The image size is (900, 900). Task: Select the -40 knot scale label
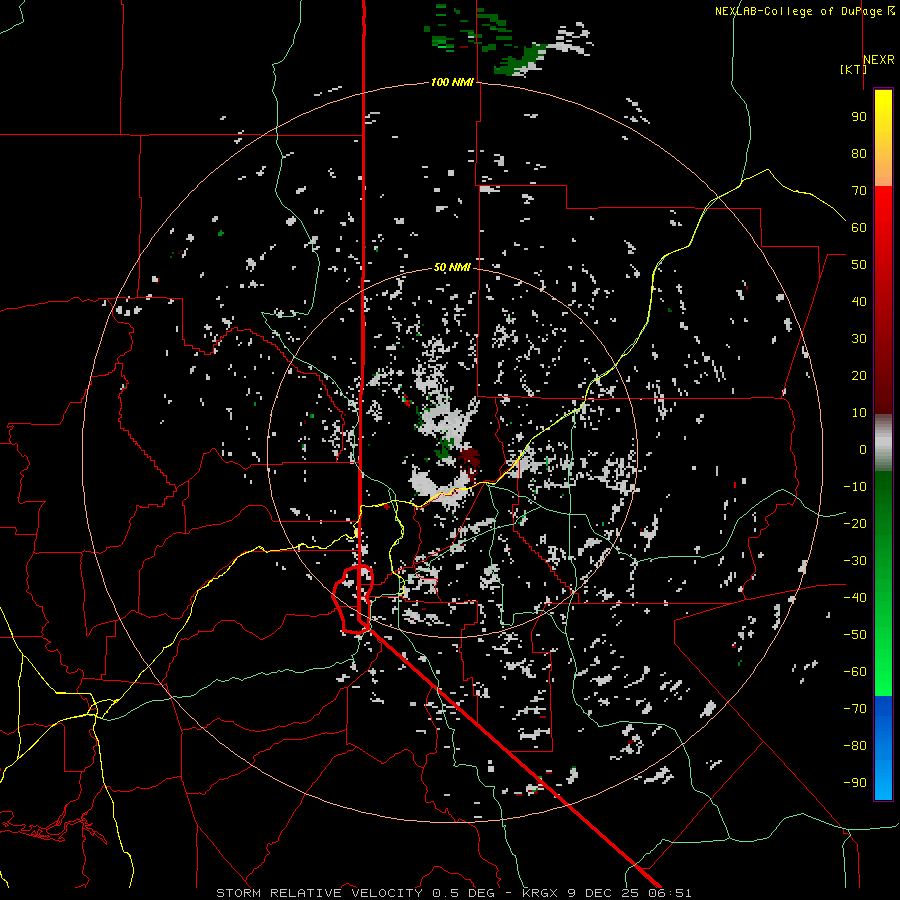click(855, 598)
